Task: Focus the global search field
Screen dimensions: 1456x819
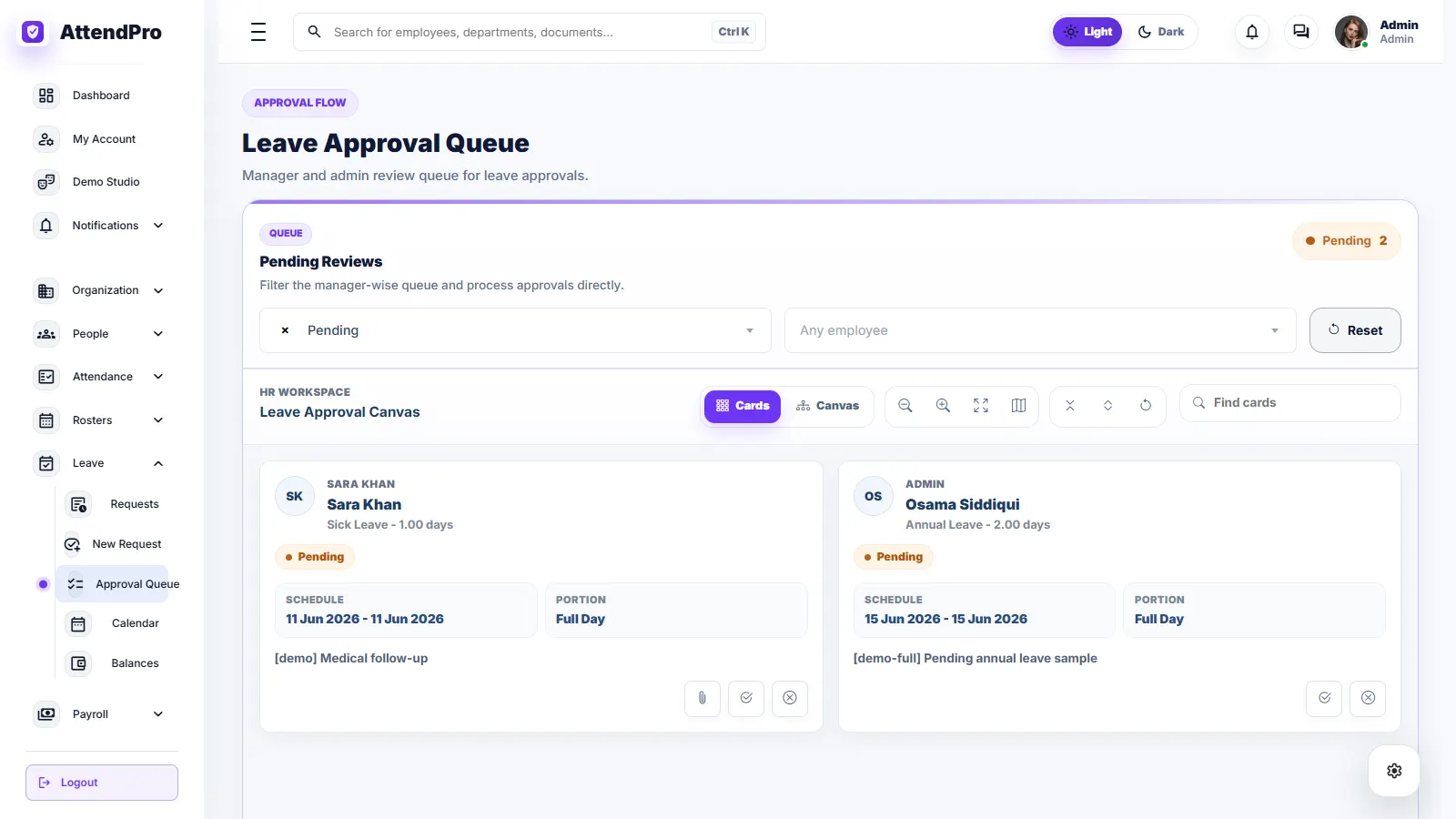Action: coord(530,32)
